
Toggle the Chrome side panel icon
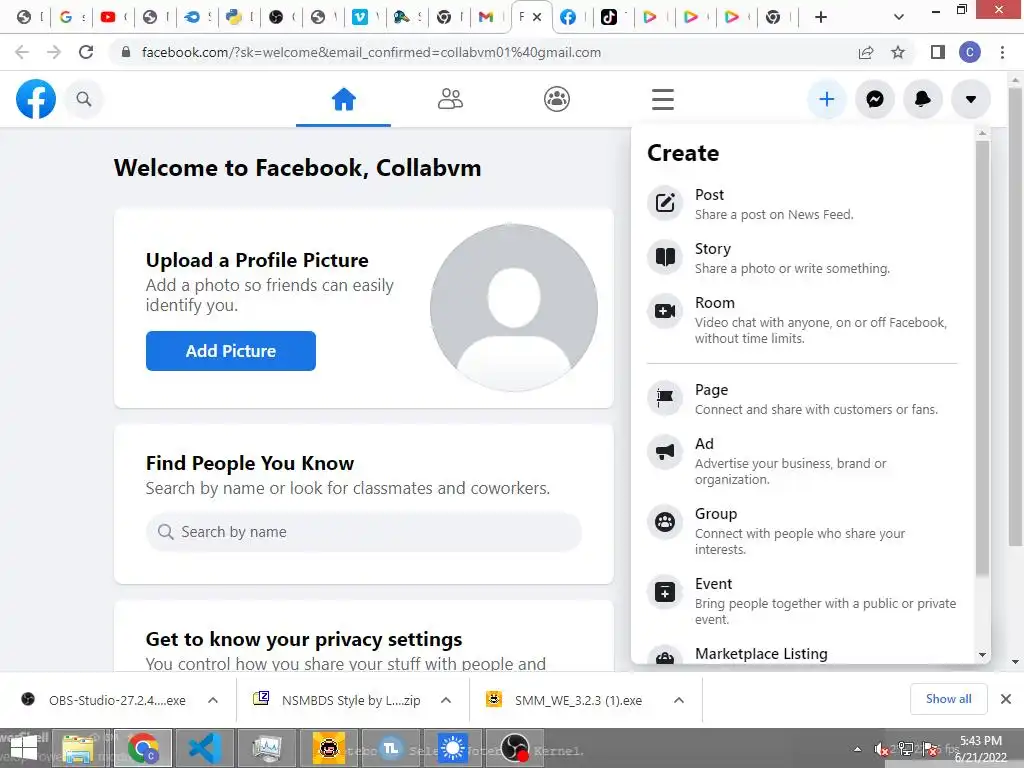pos(938,52)
